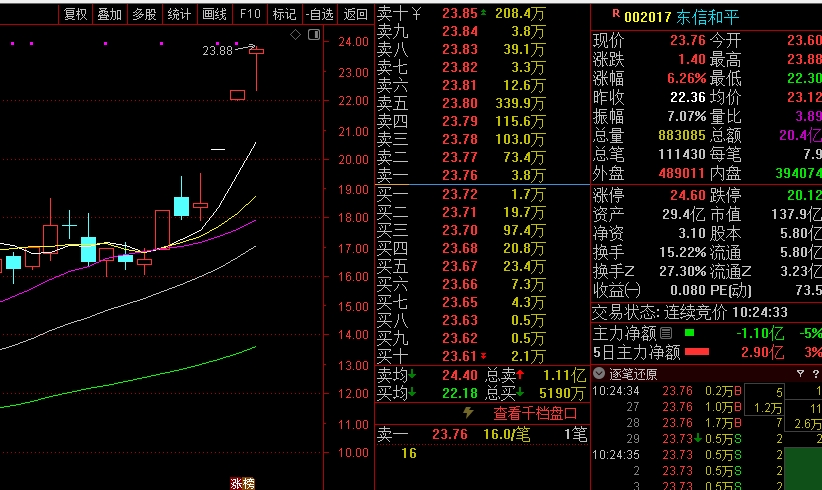Open the 复权 adjustment menu
The width and height of the screenshot is (822, 490).
75,14
